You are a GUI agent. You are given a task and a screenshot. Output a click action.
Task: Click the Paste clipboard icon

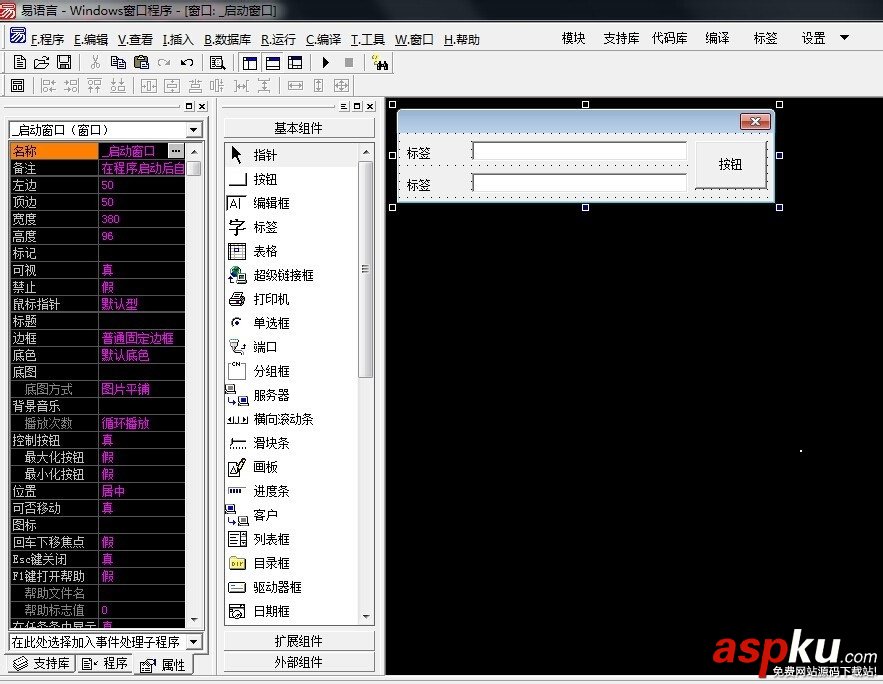point(141,62)
